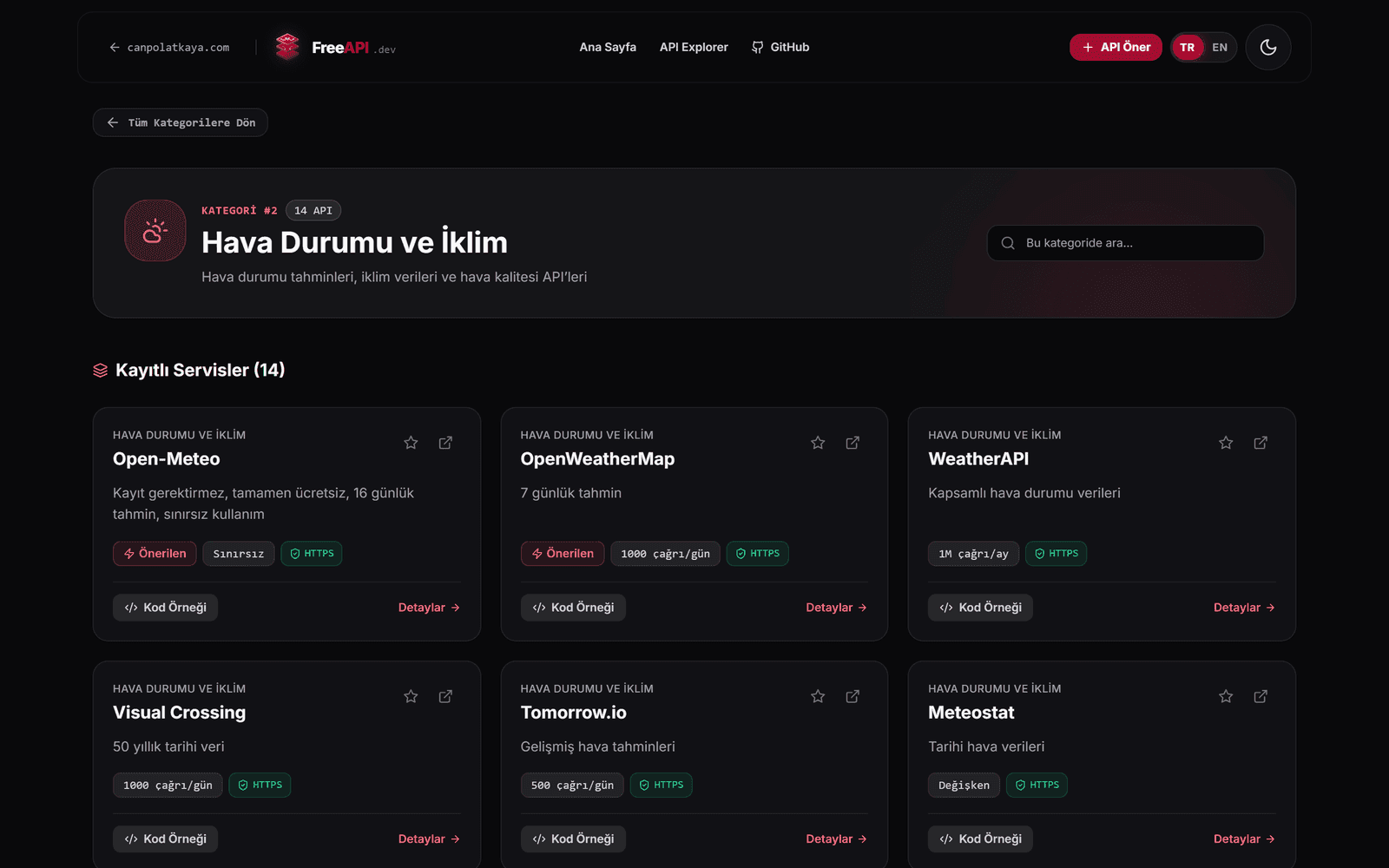Click the Önerilen badge on OpenWeatherMap
This screenshot has height=868, width=1389.
click(x=563, y=554)
